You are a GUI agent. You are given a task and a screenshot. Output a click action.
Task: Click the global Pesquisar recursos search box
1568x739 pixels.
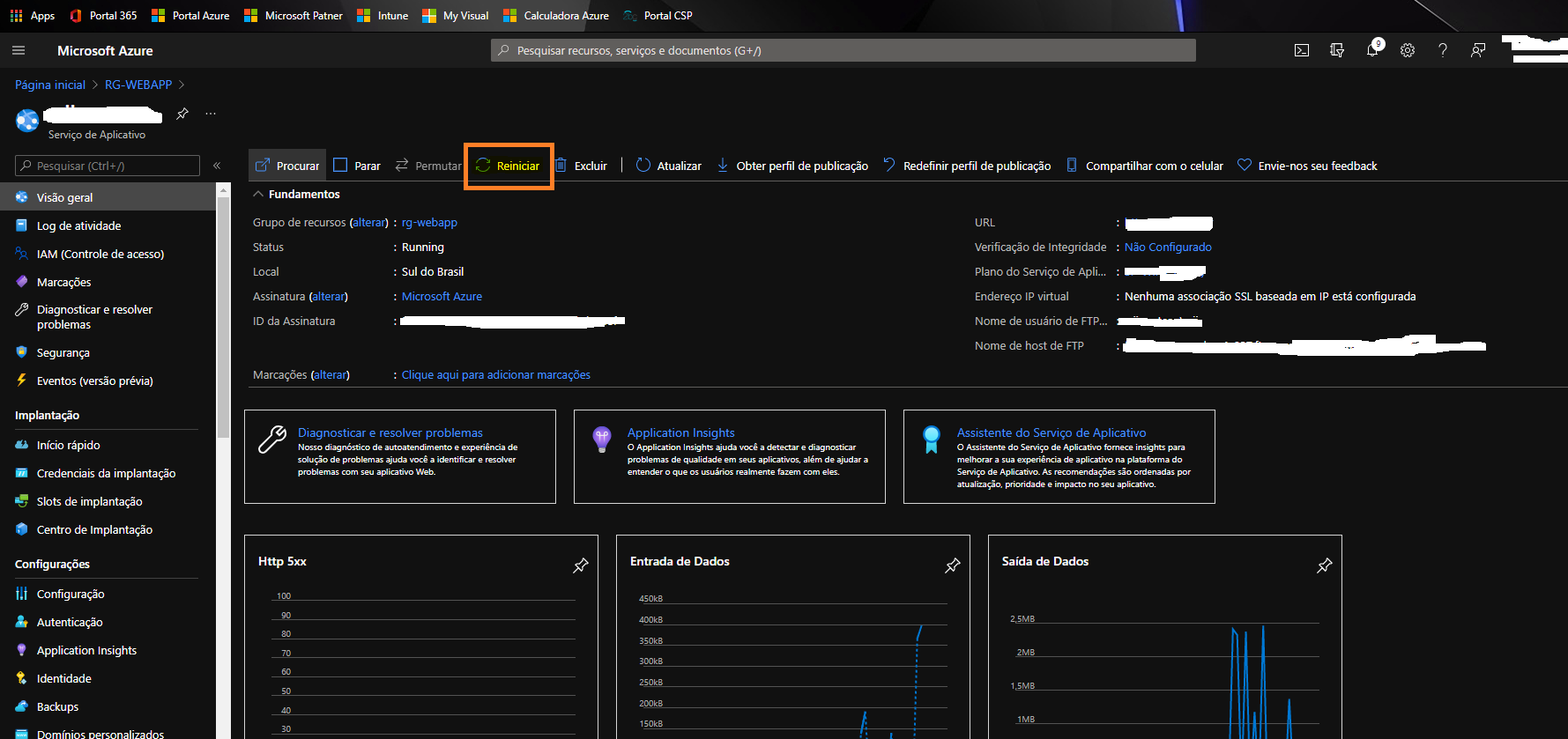843,50
